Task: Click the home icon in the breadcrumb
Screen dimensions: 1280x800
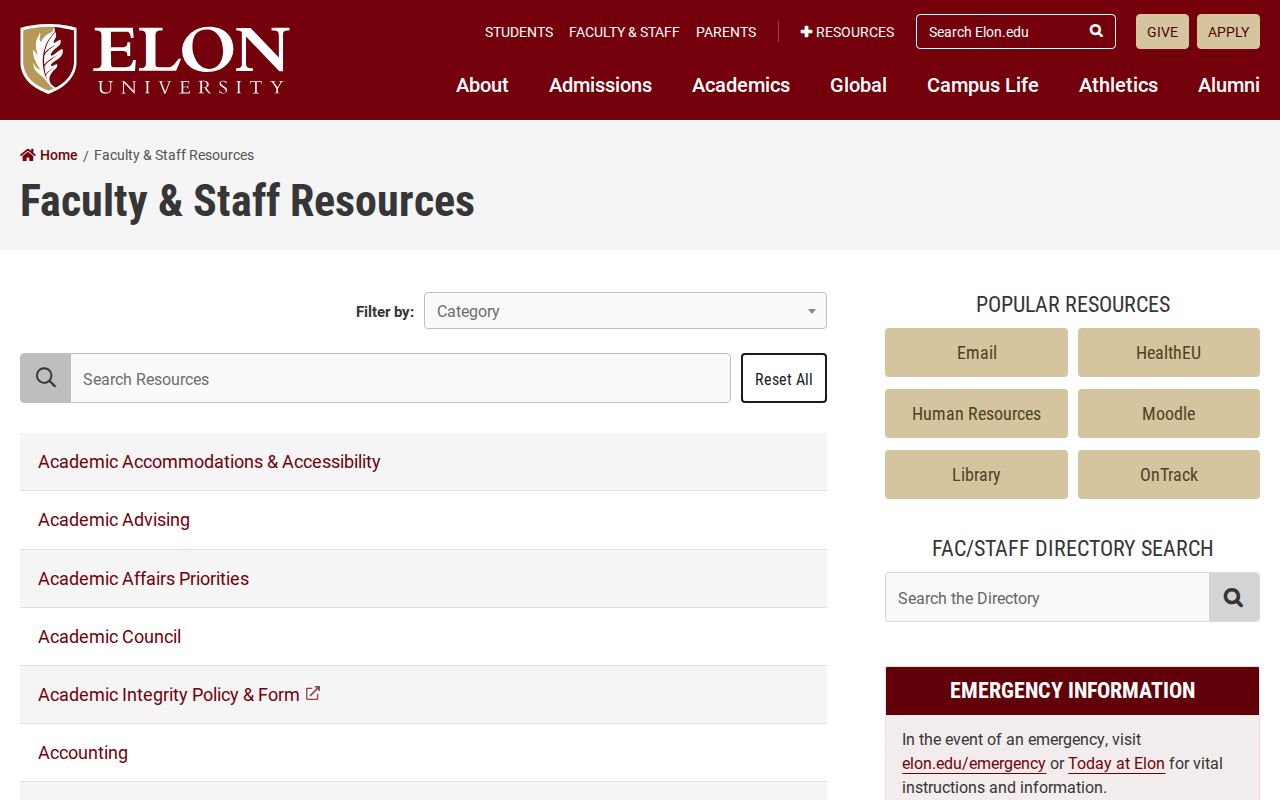Action: point(28,155)
